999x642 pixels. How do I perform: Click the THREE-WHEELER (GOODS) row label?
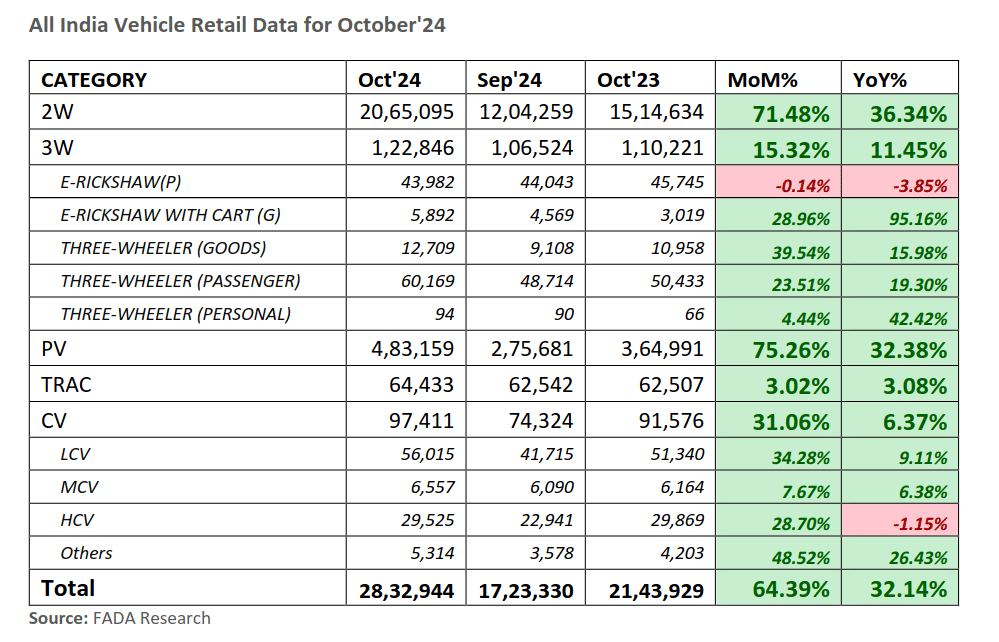[x=163, y=247]
